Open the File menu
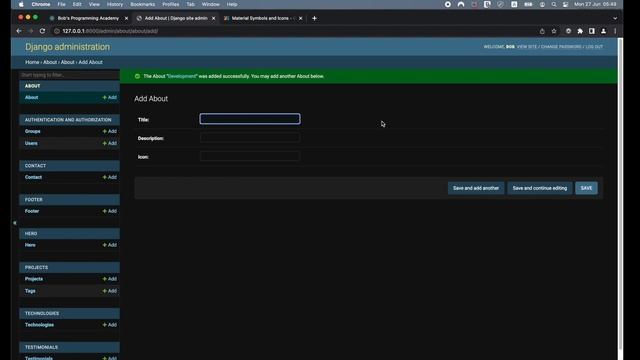The width and height of the screenshot is (640, 360). tap(61, 4)
